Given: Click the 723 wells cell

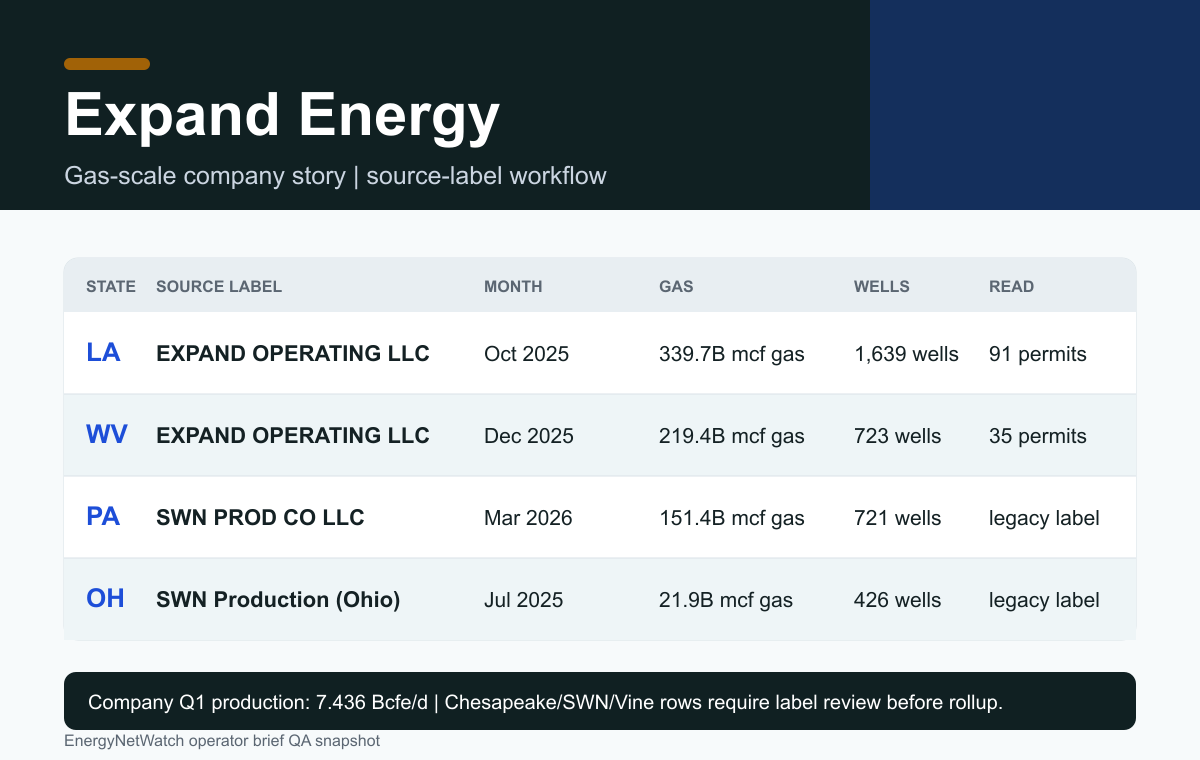Looking at the screenshot, I should tap(897, 436).
